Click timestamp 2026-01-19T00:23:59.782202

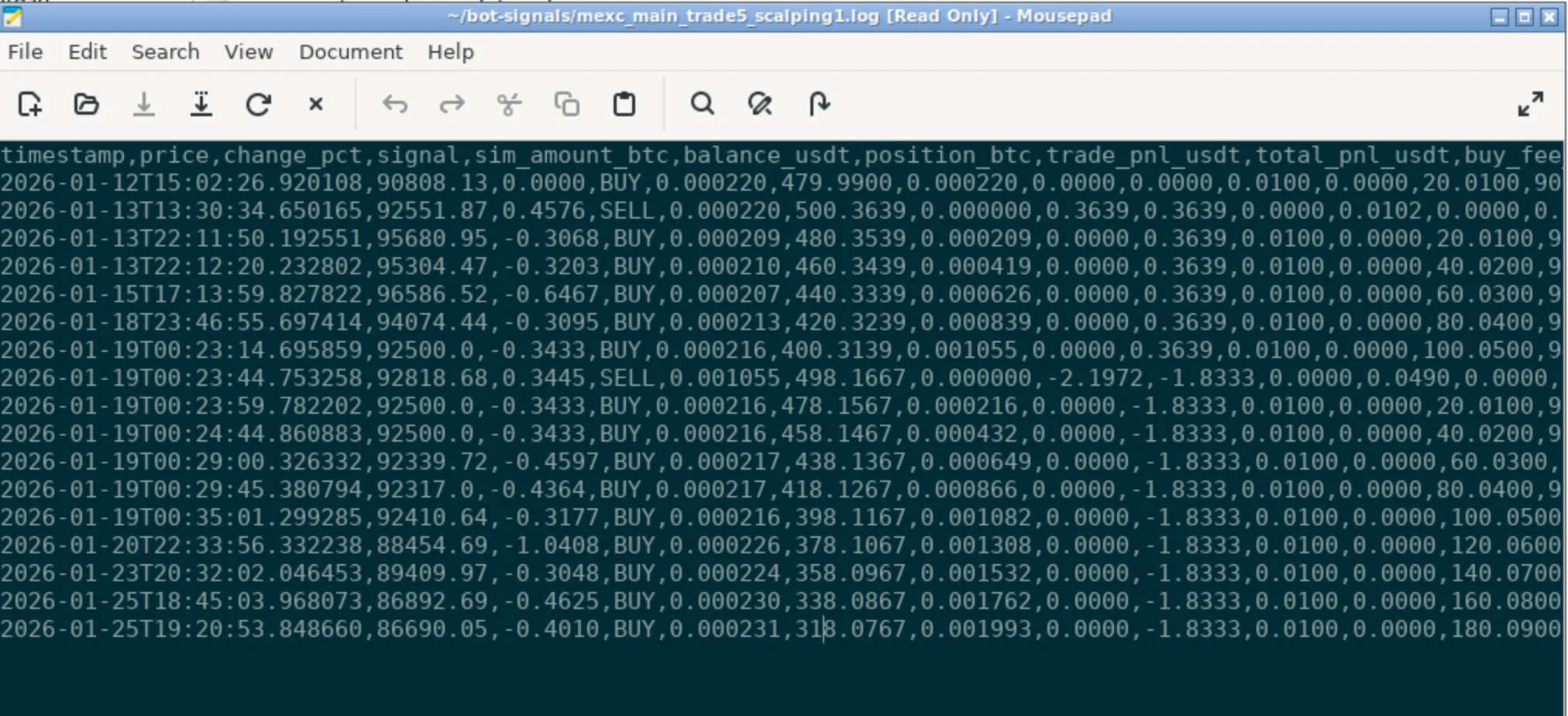coord(181,406)
